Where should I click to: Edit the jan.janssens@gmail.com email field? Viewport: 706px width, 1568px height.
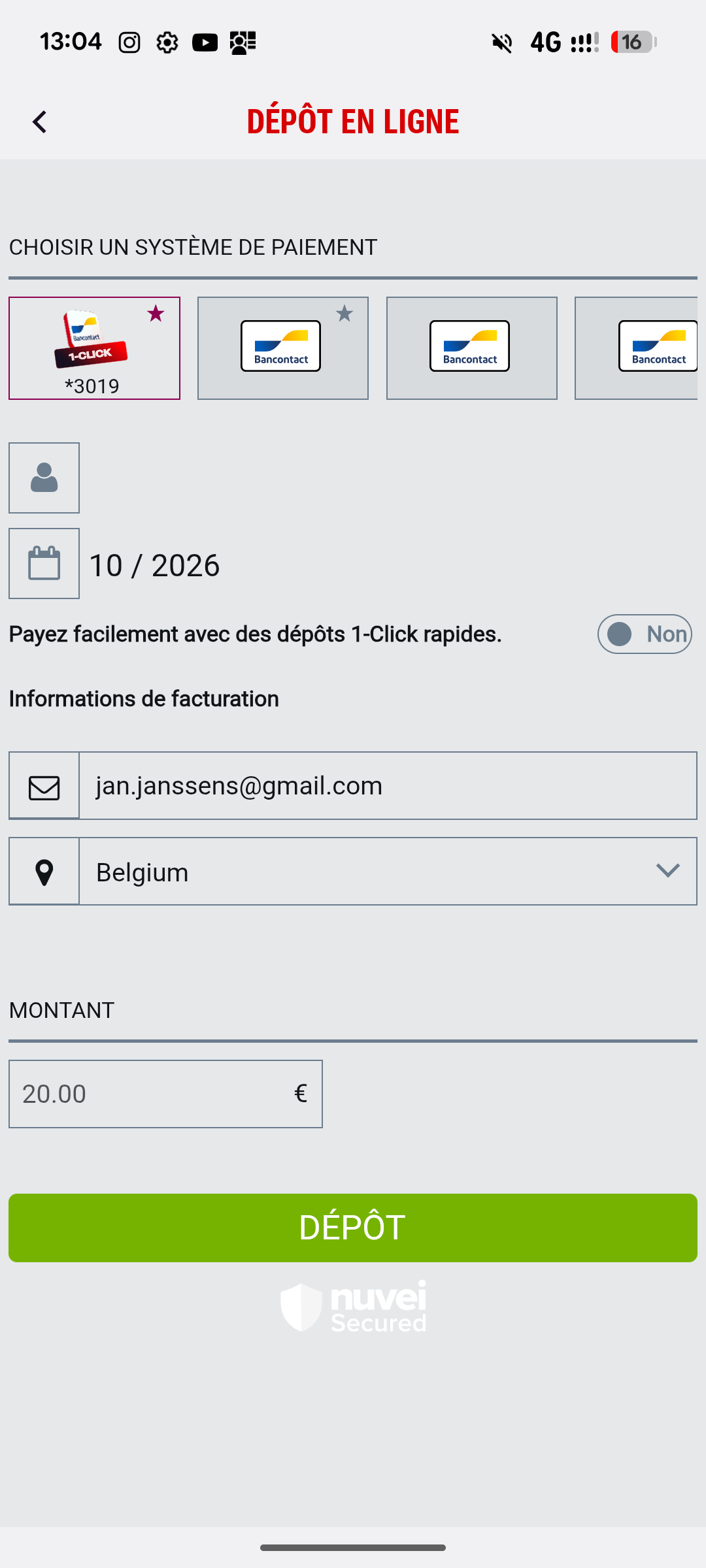tap(387, 786)
